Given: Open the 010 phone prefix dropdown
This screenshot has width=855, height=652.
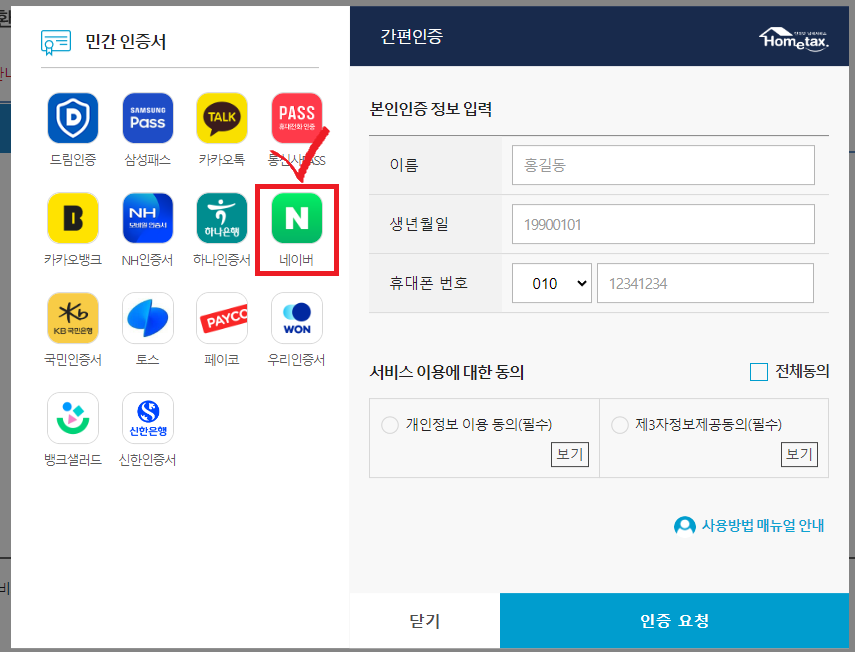Looking at the screenshot, I should [551, 283].
